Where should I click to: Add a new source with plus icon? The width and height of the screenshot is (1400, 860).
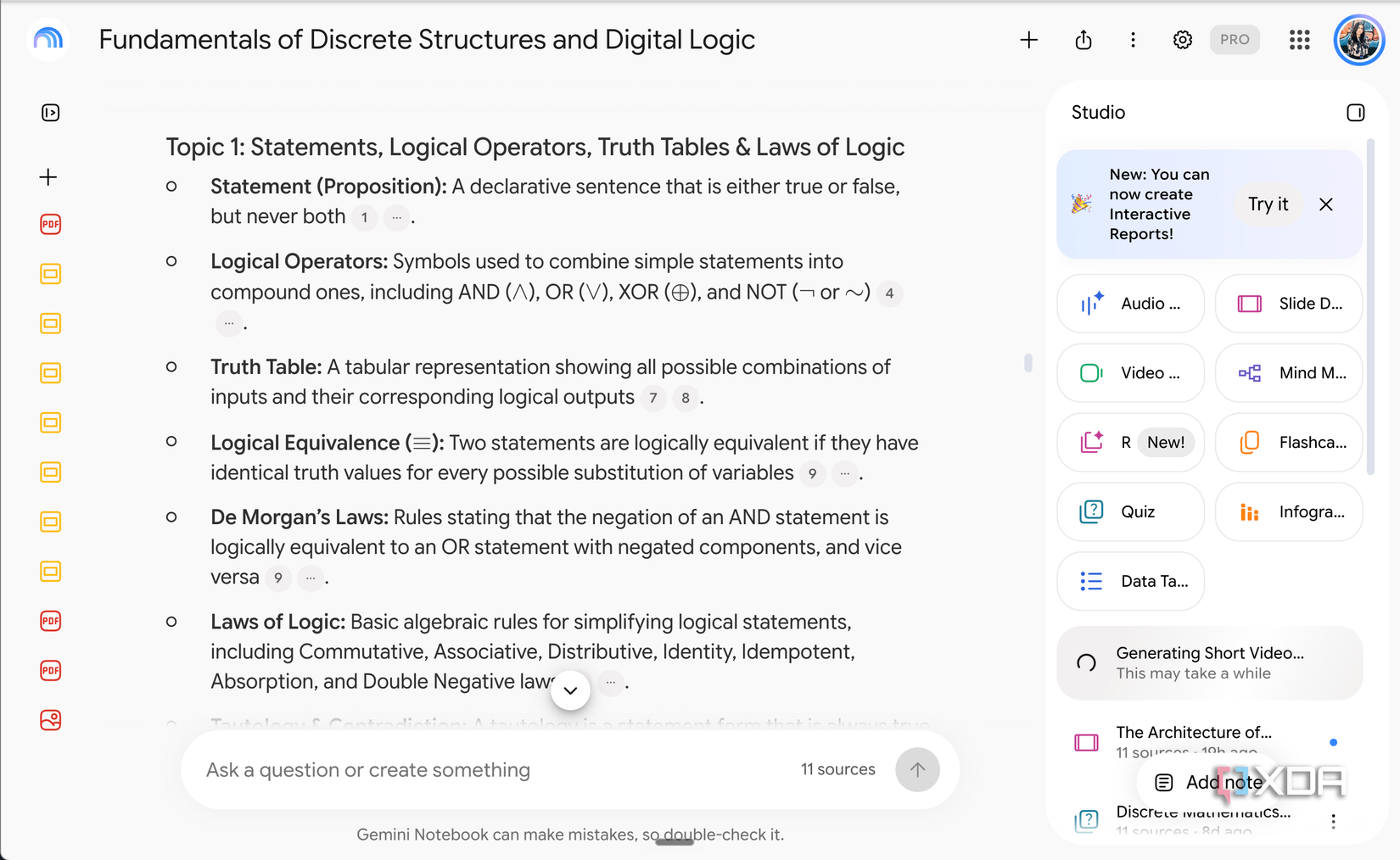[x=48, y=177]
